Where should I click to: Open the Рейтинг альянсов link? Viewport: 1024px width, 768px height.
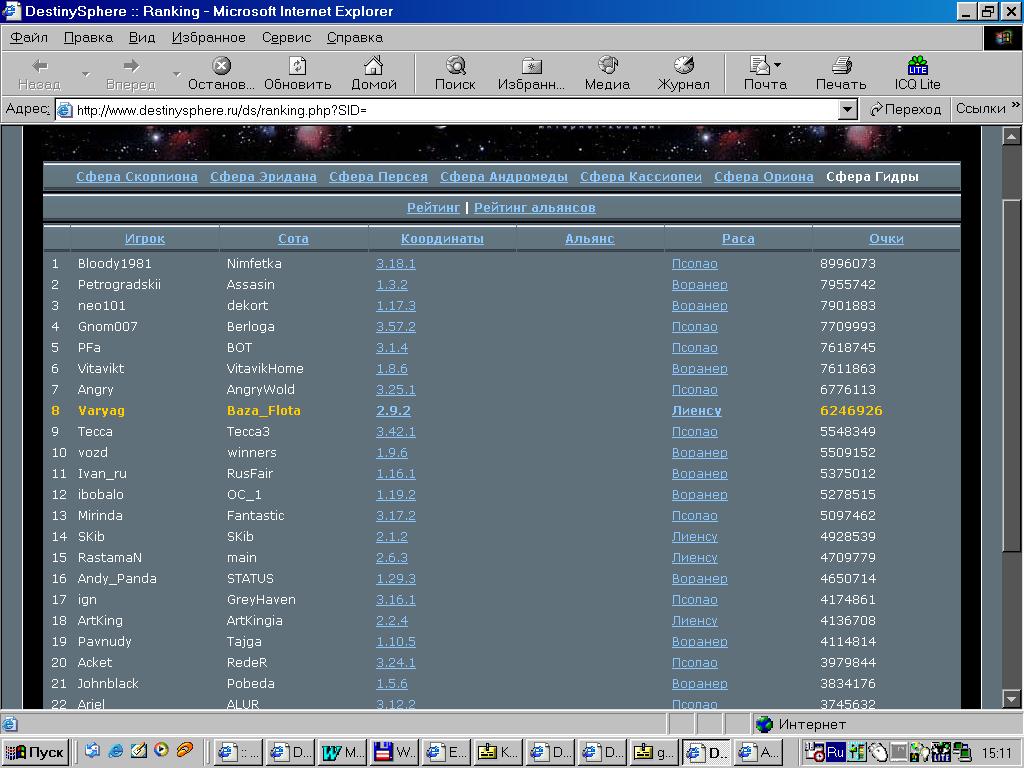pyautogui.click(x=534, y=208)
